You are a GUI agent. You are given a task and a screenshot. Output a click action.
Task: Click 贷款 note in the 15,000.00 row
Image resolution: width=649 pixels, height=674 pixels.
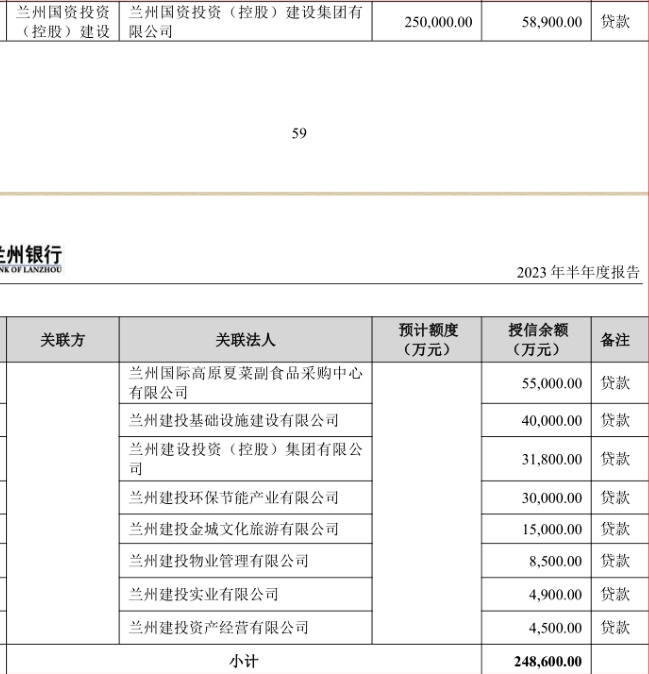click(x=615, y=529)
